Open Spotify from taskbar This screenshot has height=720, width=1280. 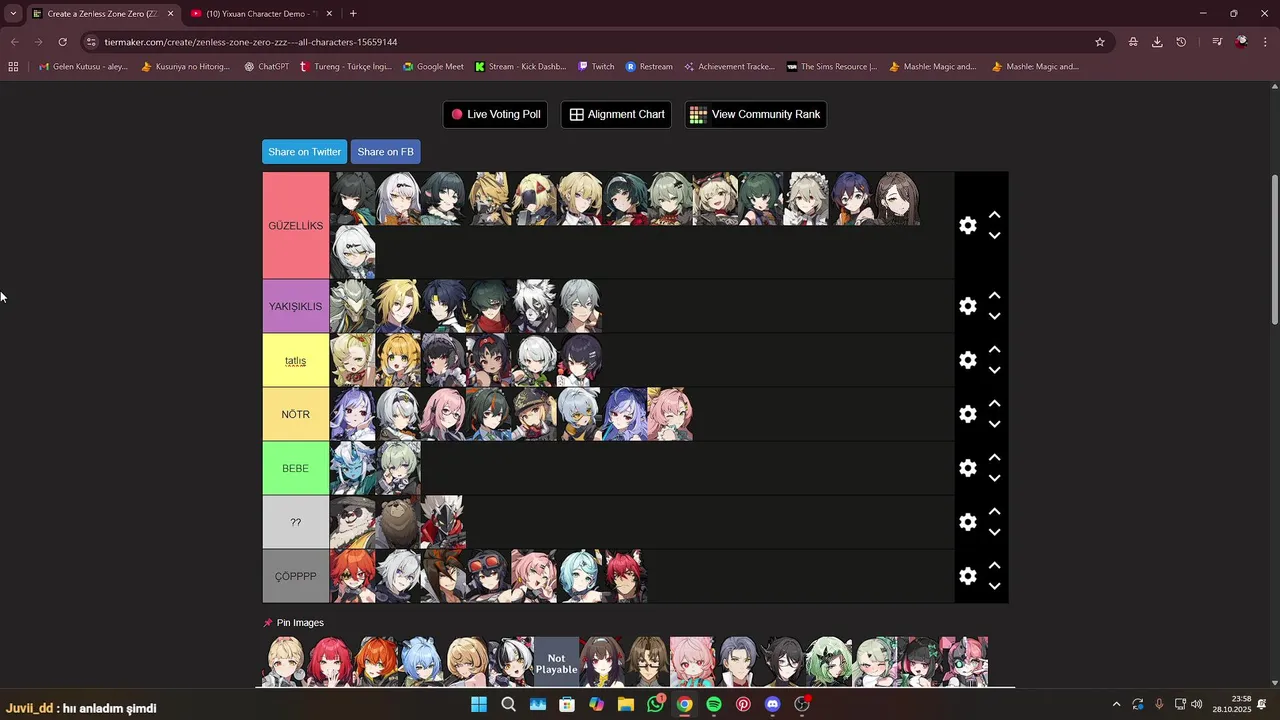[x=714, y=704]
